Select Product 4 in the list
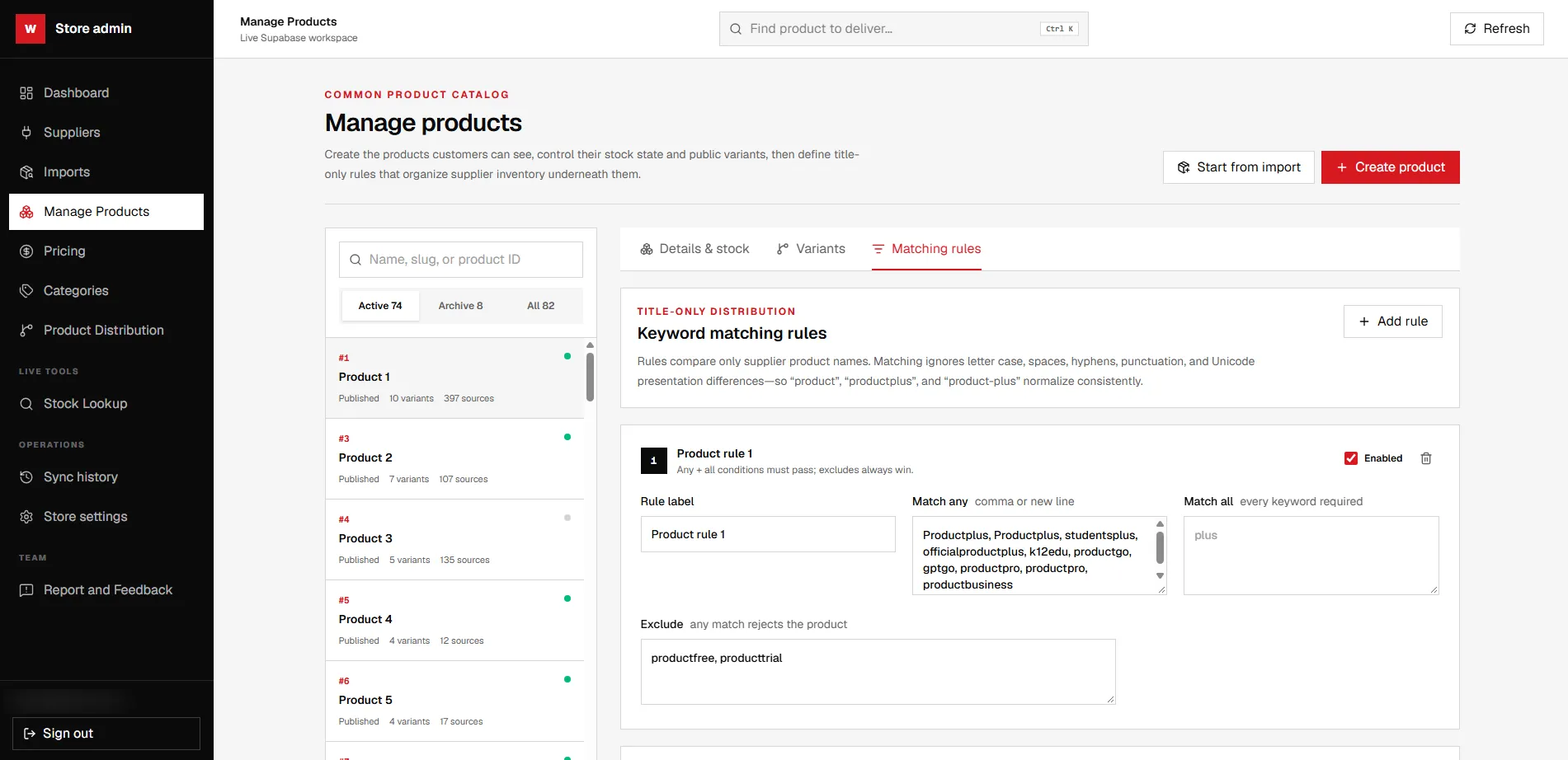1568x760 pixels. [454, 621]
